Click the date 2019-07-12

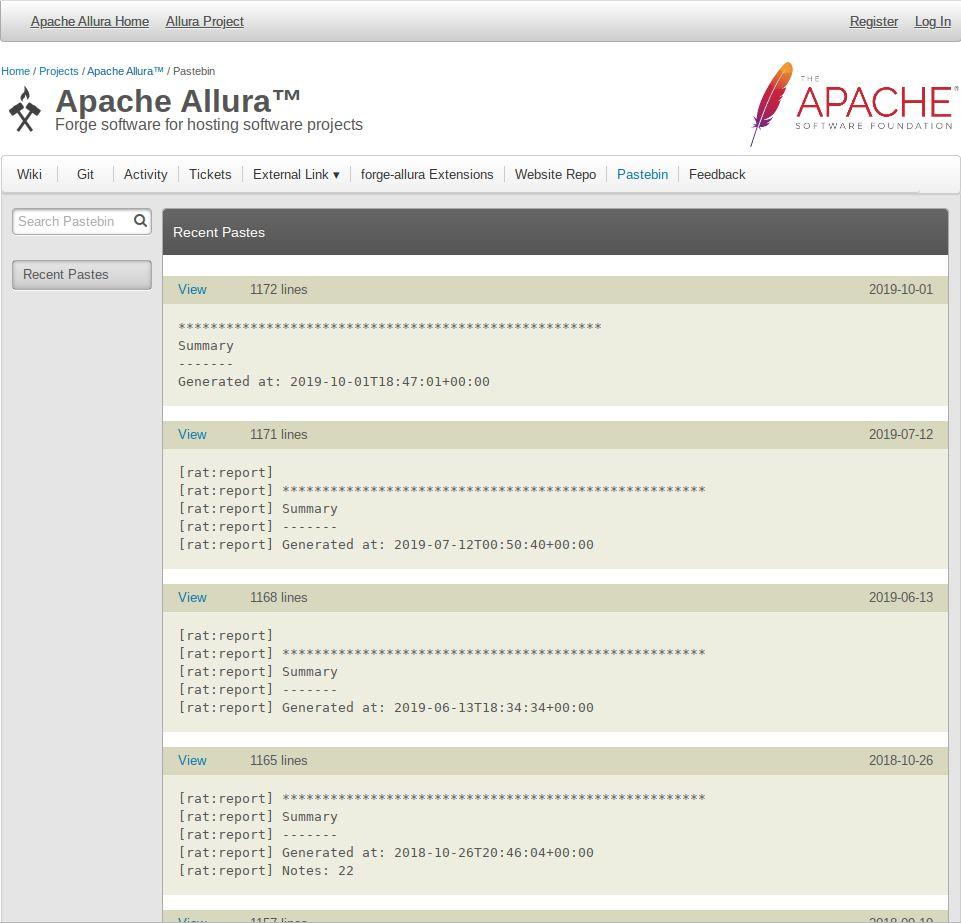pos(901,435)
